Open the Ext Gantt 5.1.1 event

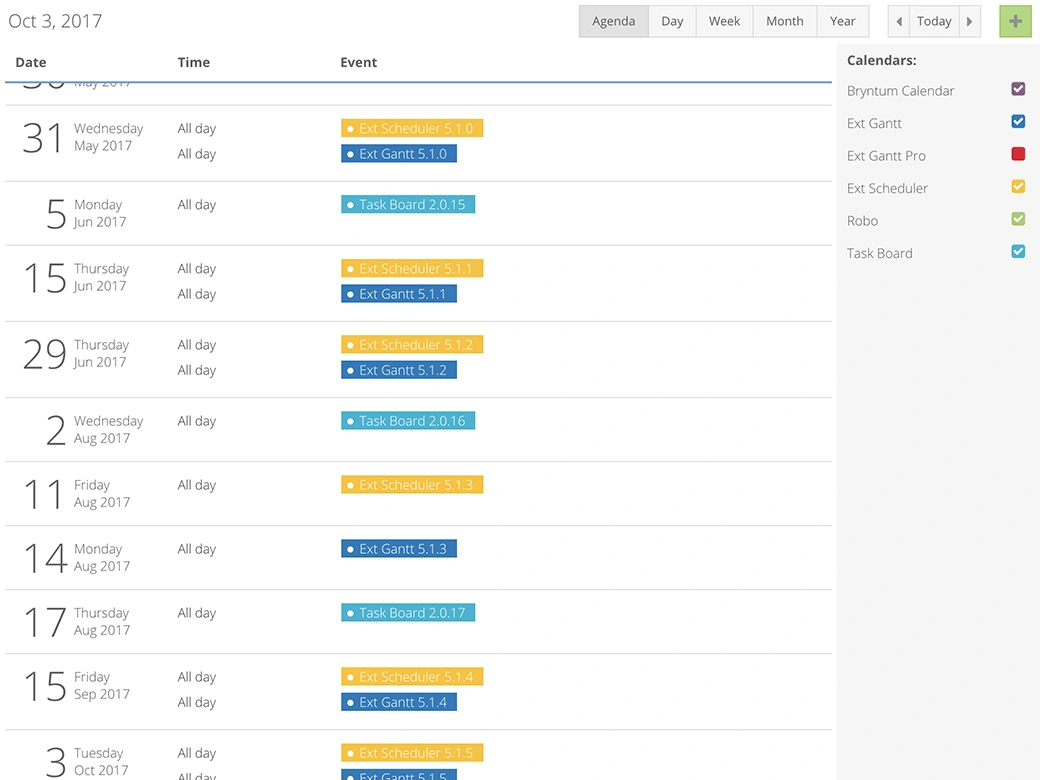[x=399, y=294]
